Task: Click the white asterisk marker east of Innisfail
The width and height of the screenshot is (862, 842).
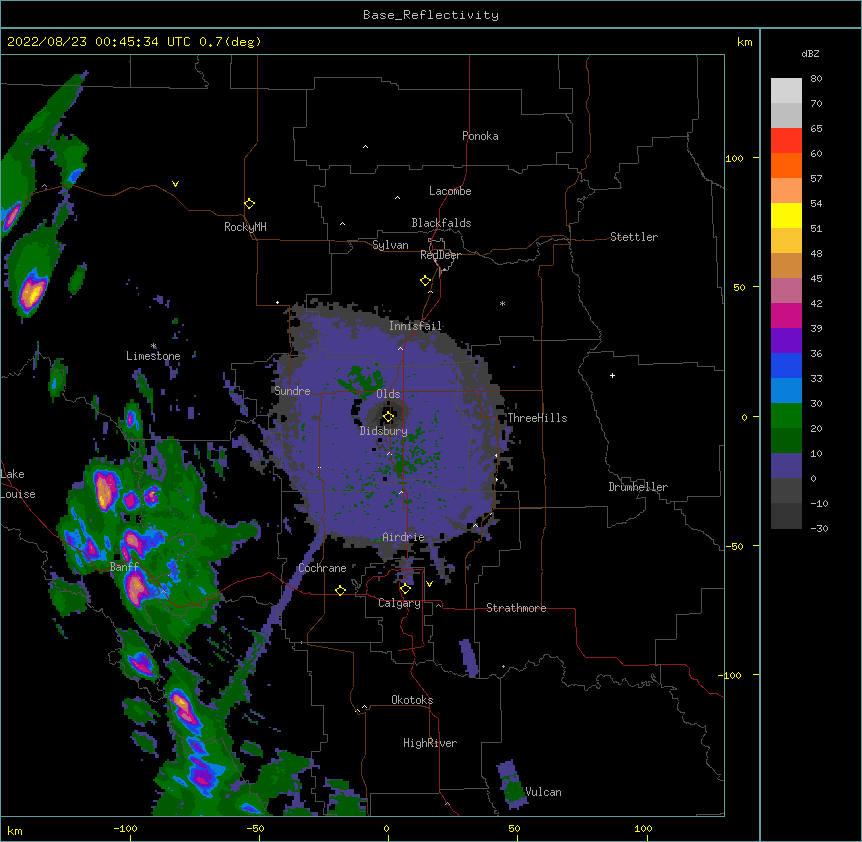Action: click(x=502, y=304)
